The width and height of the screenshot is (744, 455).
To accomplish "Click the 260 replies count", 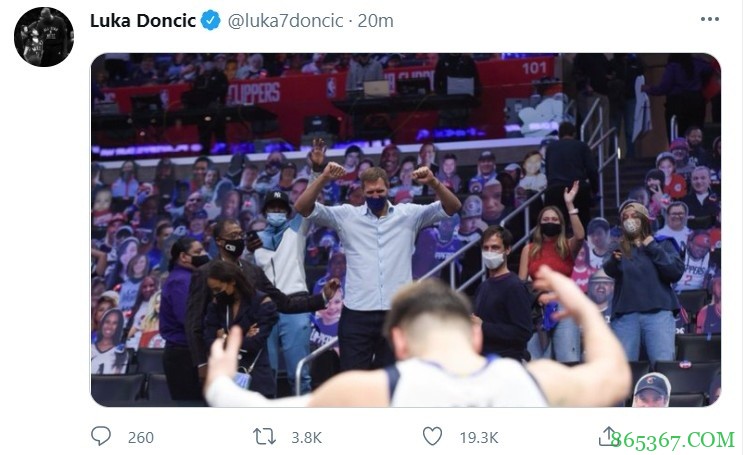I will 141,437.
